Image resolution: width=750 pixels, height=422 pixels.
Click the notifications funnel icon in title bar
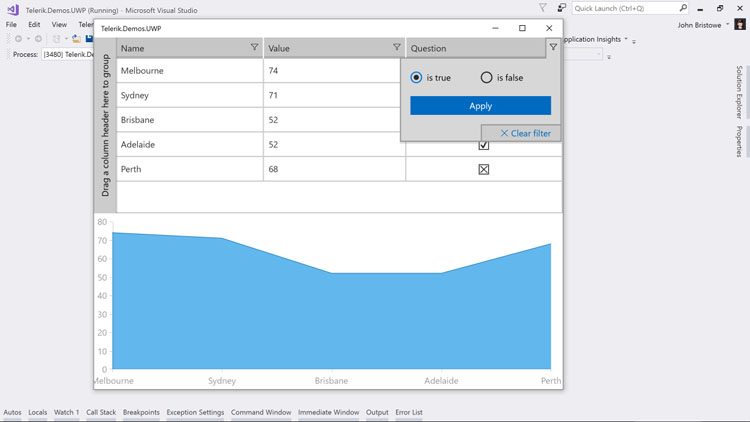click(x=542, y=8)
